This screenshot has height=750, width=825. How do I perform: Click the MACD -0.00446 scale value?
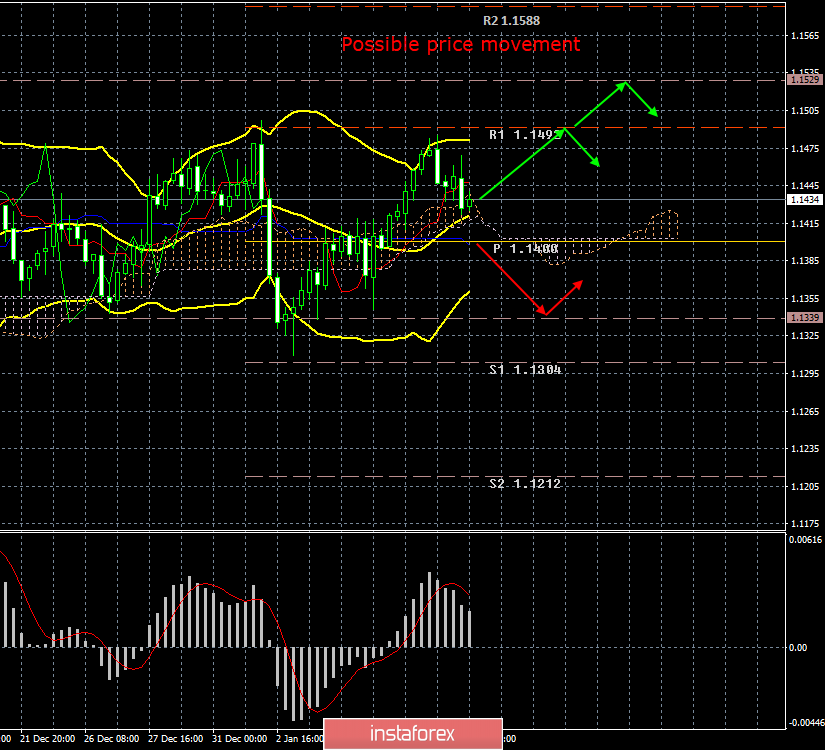tap(806, 723)
